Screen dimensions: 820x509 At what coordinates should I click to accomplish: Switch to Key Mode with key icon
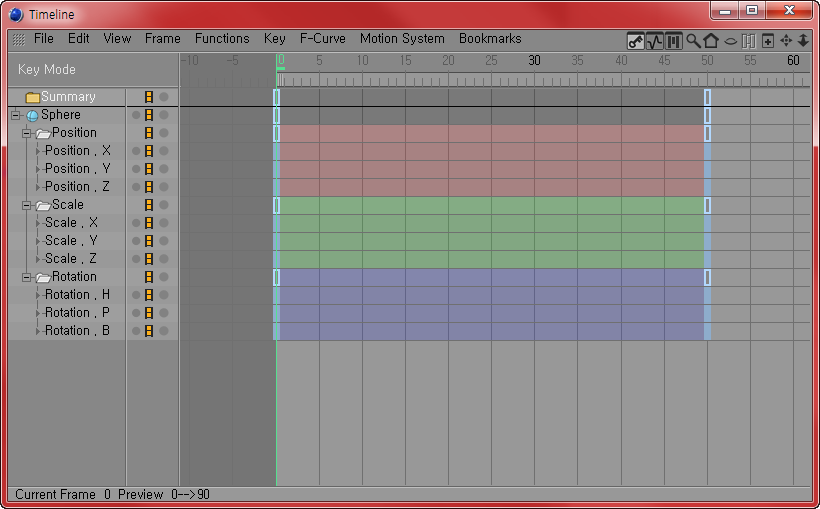pos(635,41)
